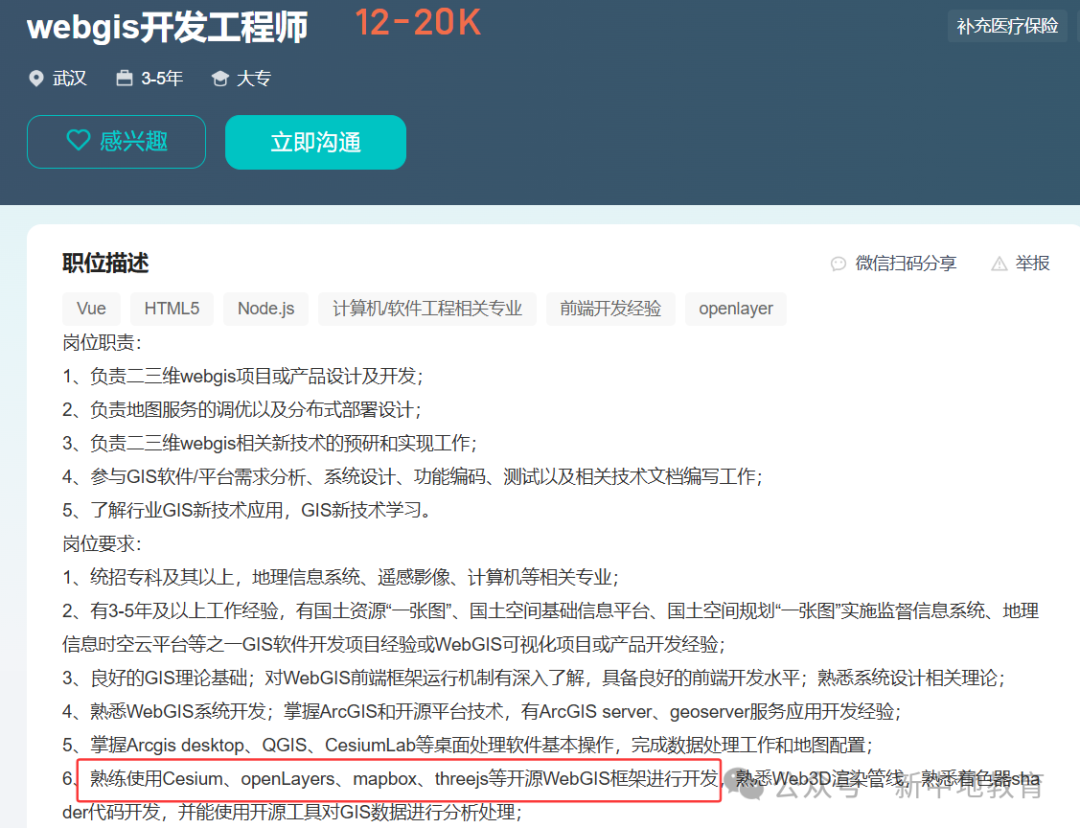Open 微信扫码分享 share link
1080x828 pixels.
coord(906,264)
